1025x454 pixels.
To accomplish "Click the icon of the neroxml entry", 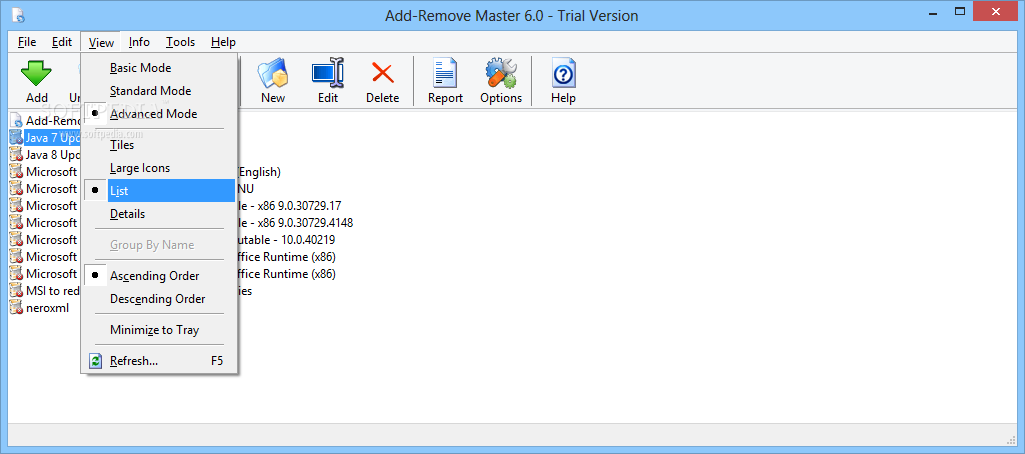I will [16, 308].
